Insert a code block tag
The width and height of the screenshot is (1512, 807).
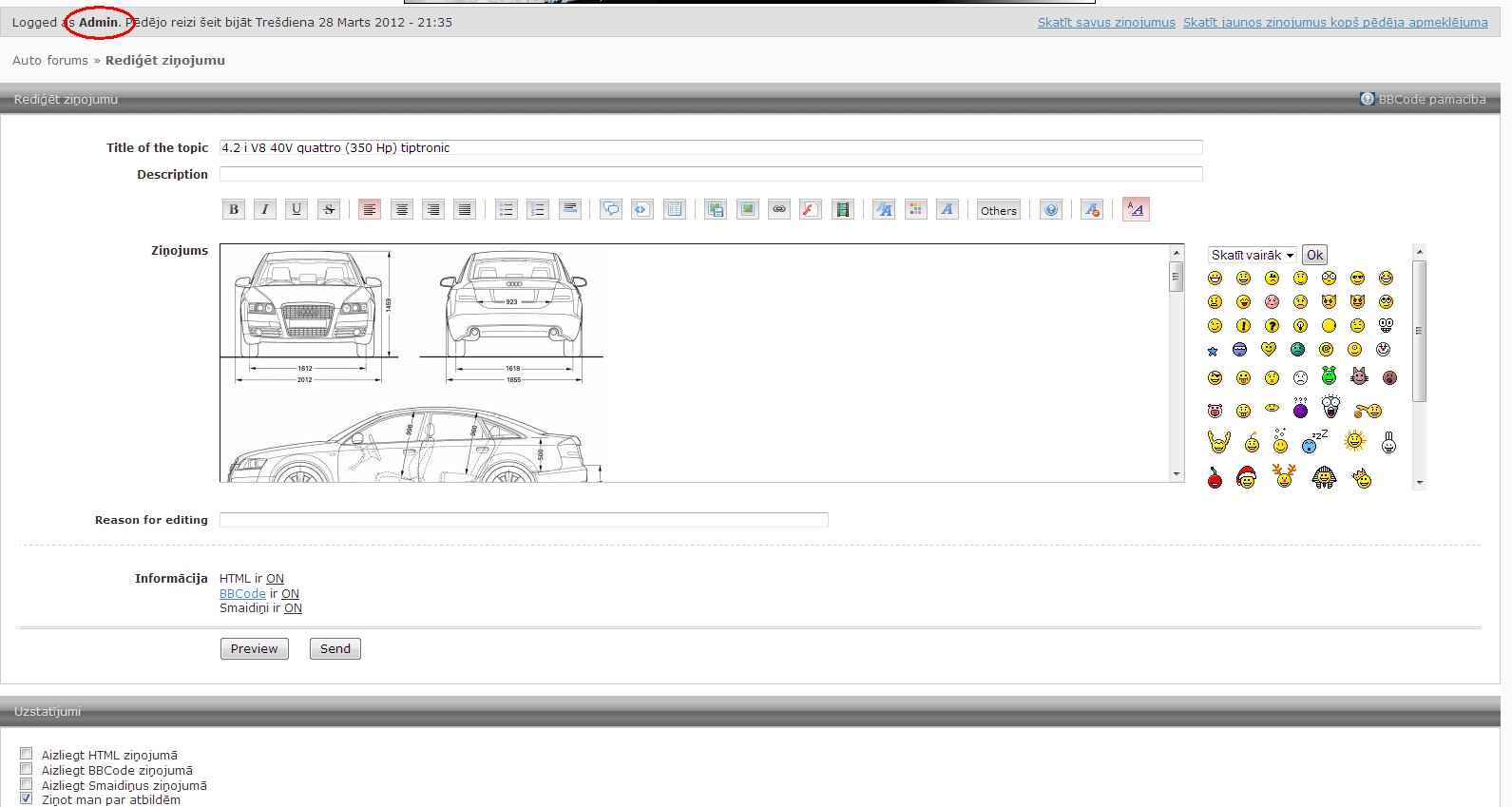point(642,209)
